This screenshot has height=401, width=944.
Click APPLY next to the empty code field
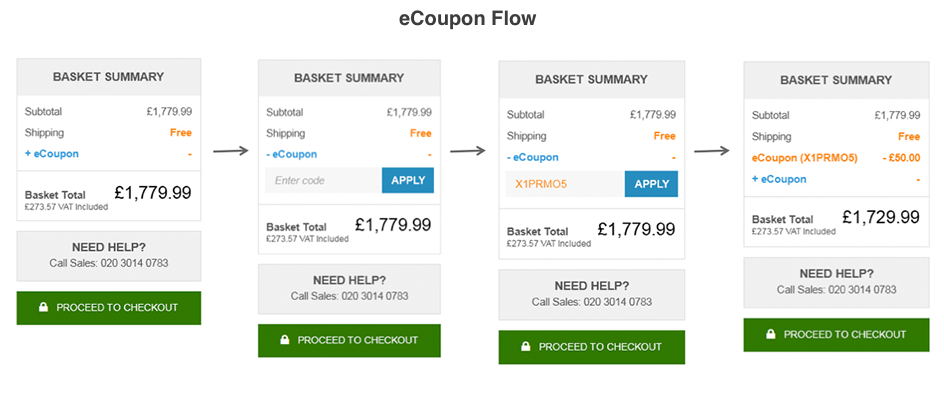pos(408,180)
